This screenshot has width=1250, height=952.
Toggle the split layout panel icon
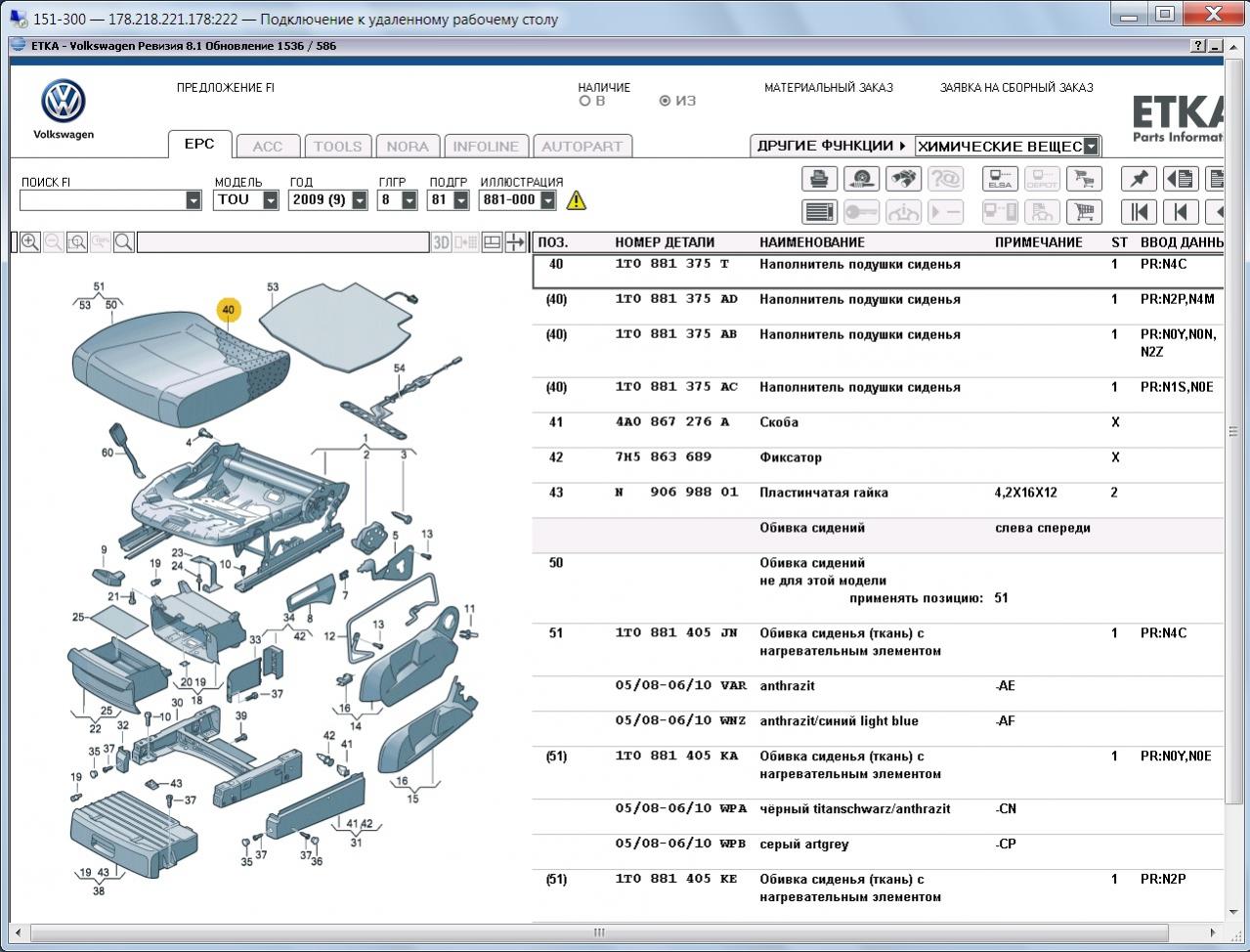coord(493,242)
